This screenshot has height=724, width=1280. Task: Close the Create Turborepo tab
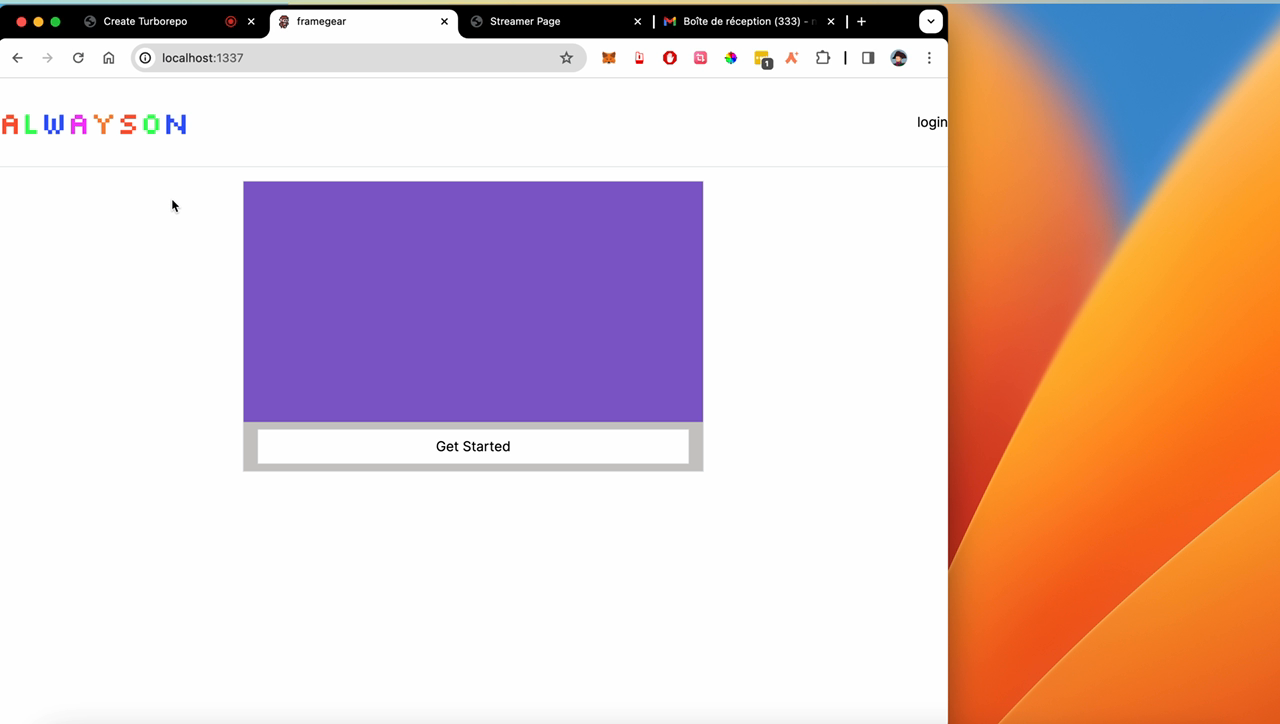[251, 21]
